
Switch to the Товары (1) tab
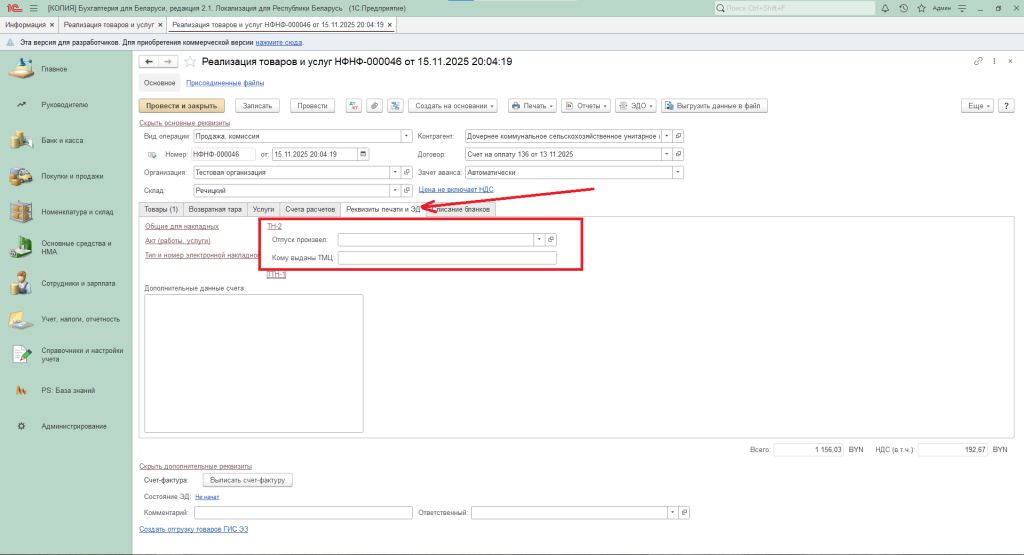coord(161,209)
